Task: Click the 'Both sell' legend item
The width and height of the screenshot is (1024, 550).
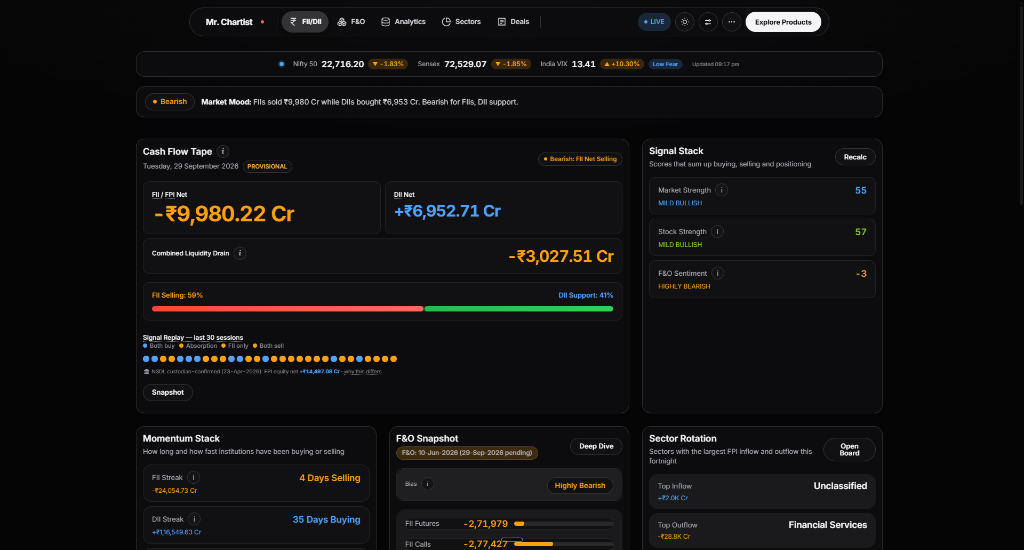Action: point(268,346)
